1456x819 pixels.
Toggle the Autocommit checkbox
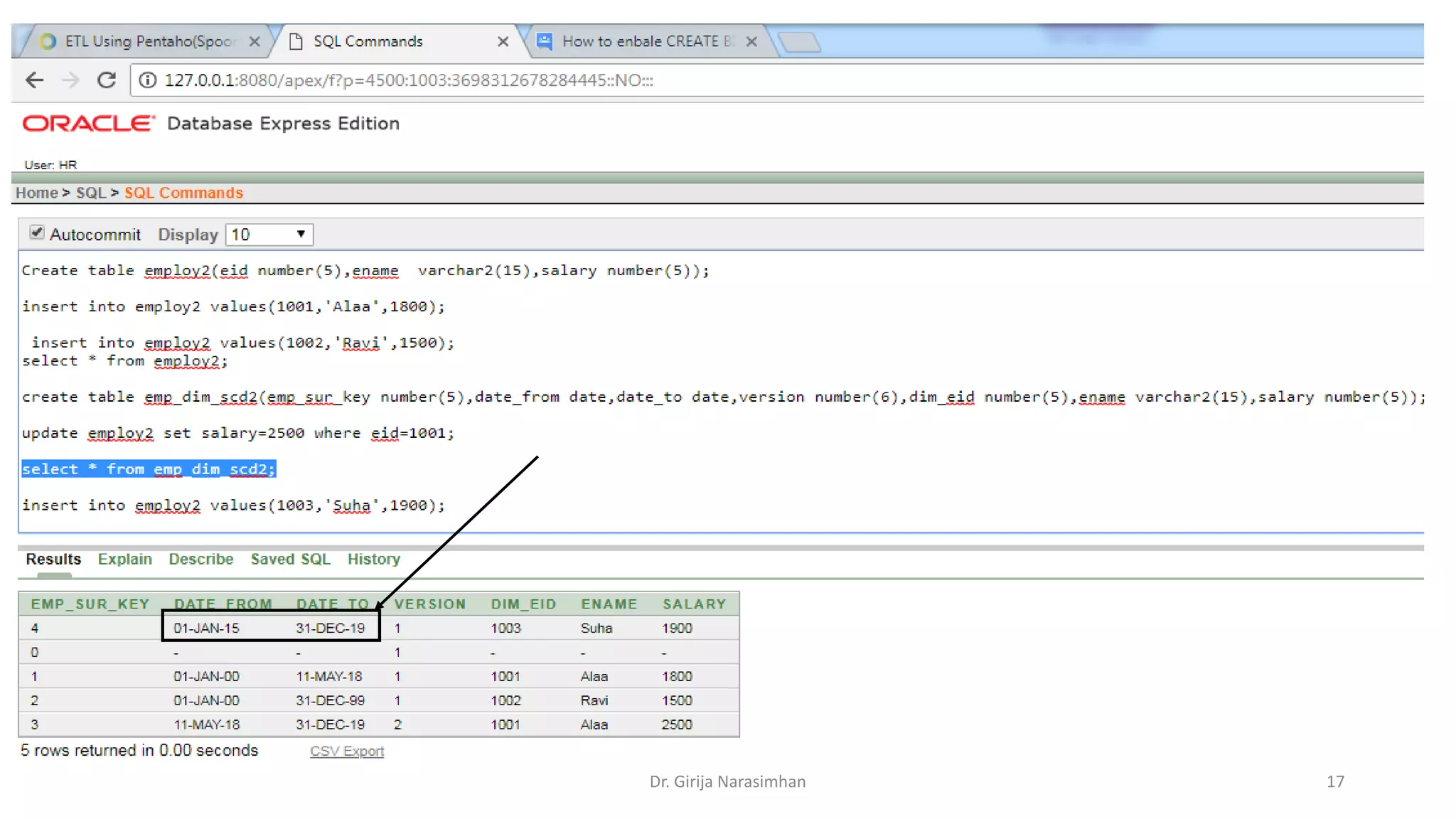(37, 233)
